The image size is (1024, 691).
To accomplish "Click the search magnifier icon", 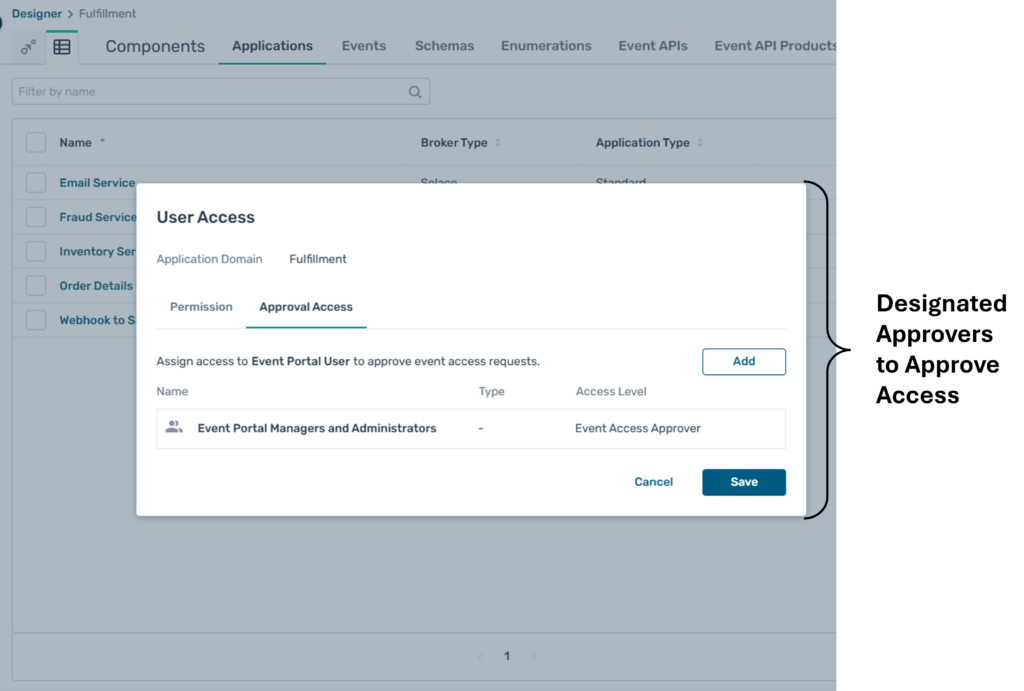I will pos(415,92).
